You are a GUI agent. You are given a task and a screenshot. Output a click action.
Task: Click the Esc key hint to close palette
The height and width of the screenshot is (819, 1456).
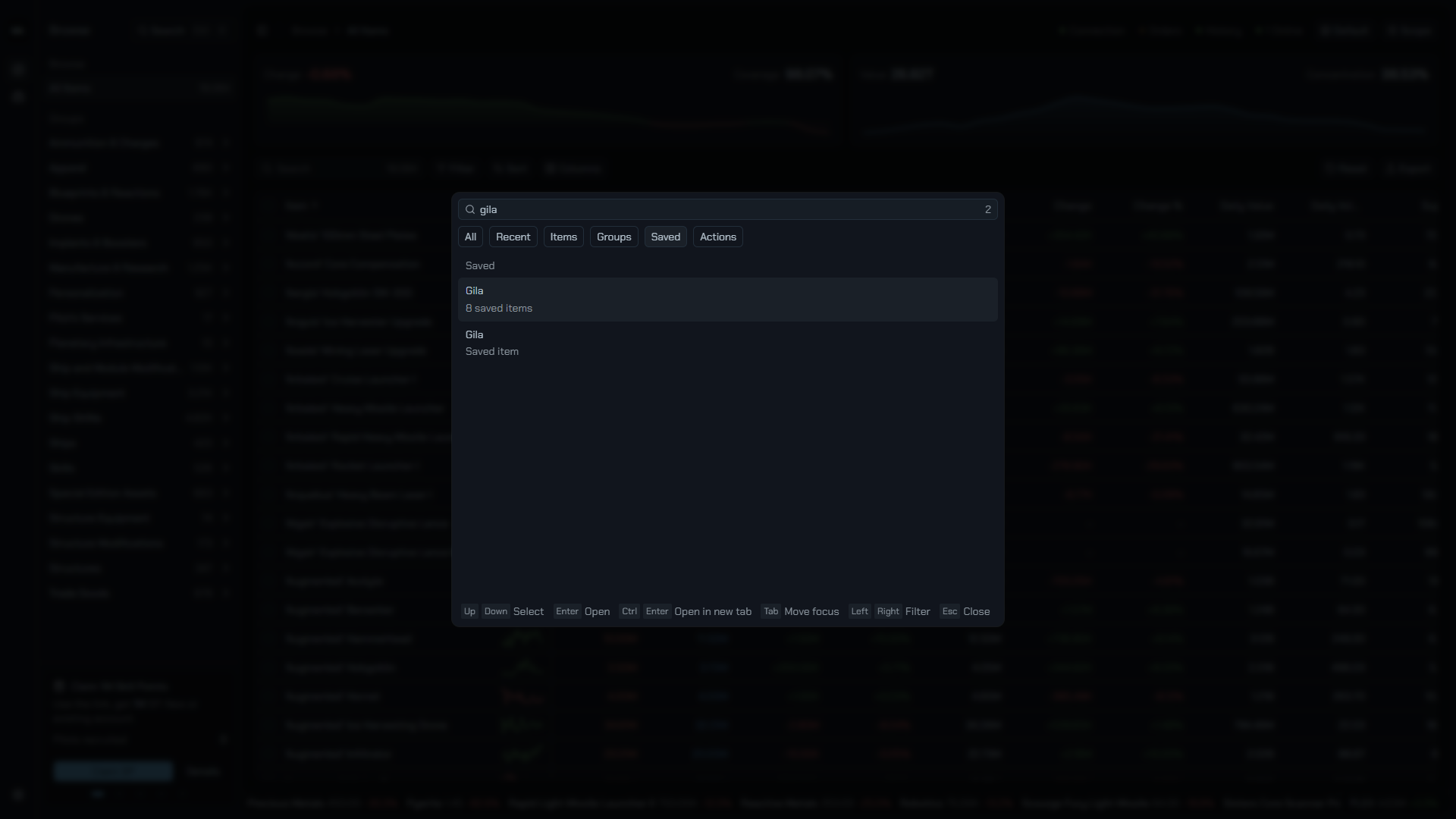pos(949,611)
